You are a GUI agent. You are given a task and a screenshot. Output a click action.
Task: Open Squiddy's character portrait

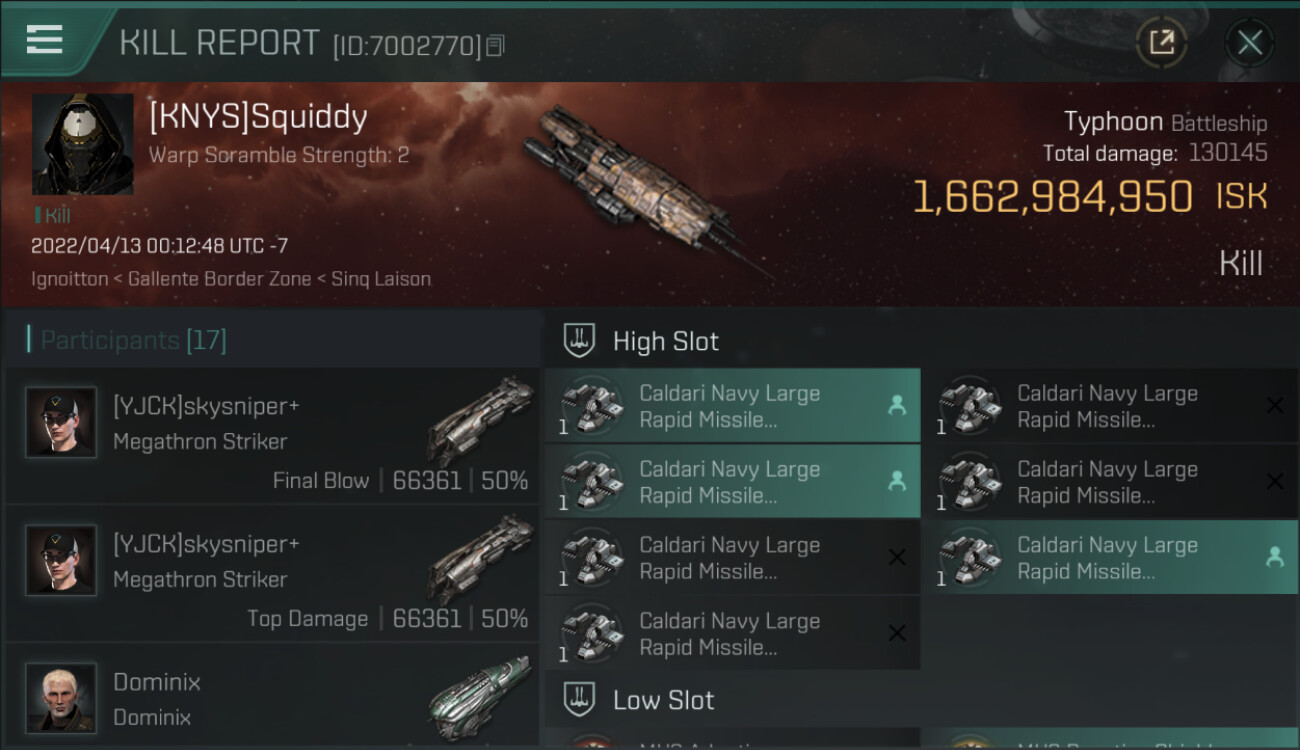[82, 144]
